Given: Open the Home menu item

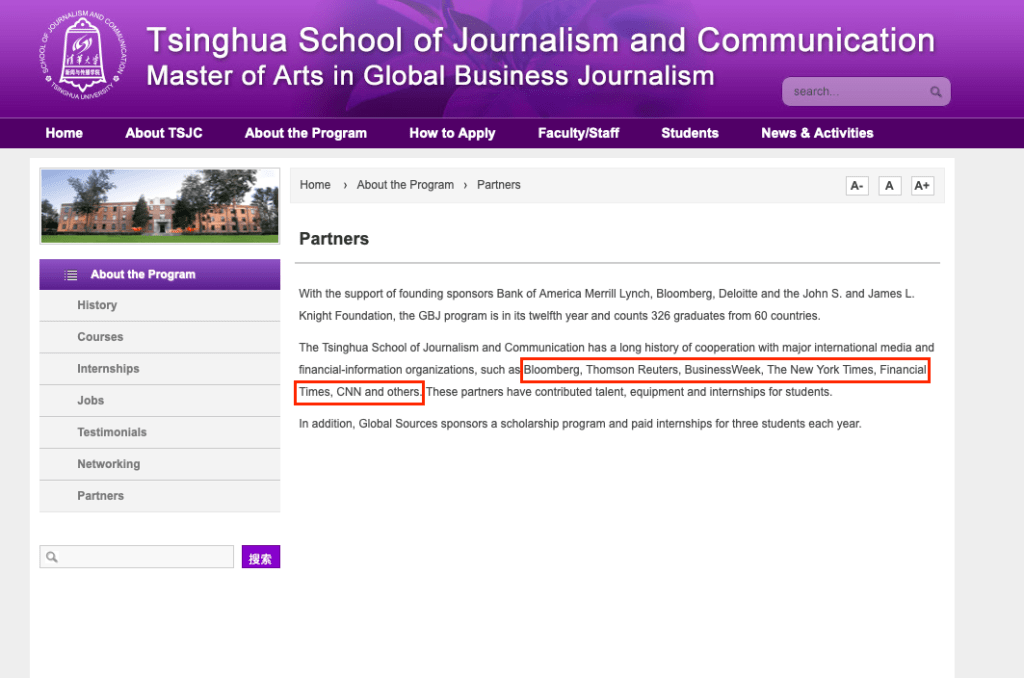Looking at the screenshot, I should tap(64, 133).
